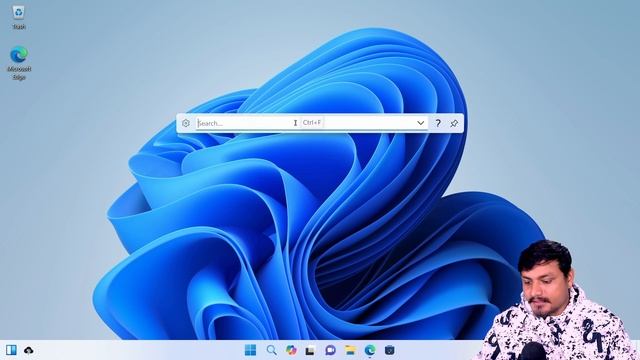Open Task View in the taskbar
Image resolution: width=640 pixels, height=360 pixels.
coord(310,350)
